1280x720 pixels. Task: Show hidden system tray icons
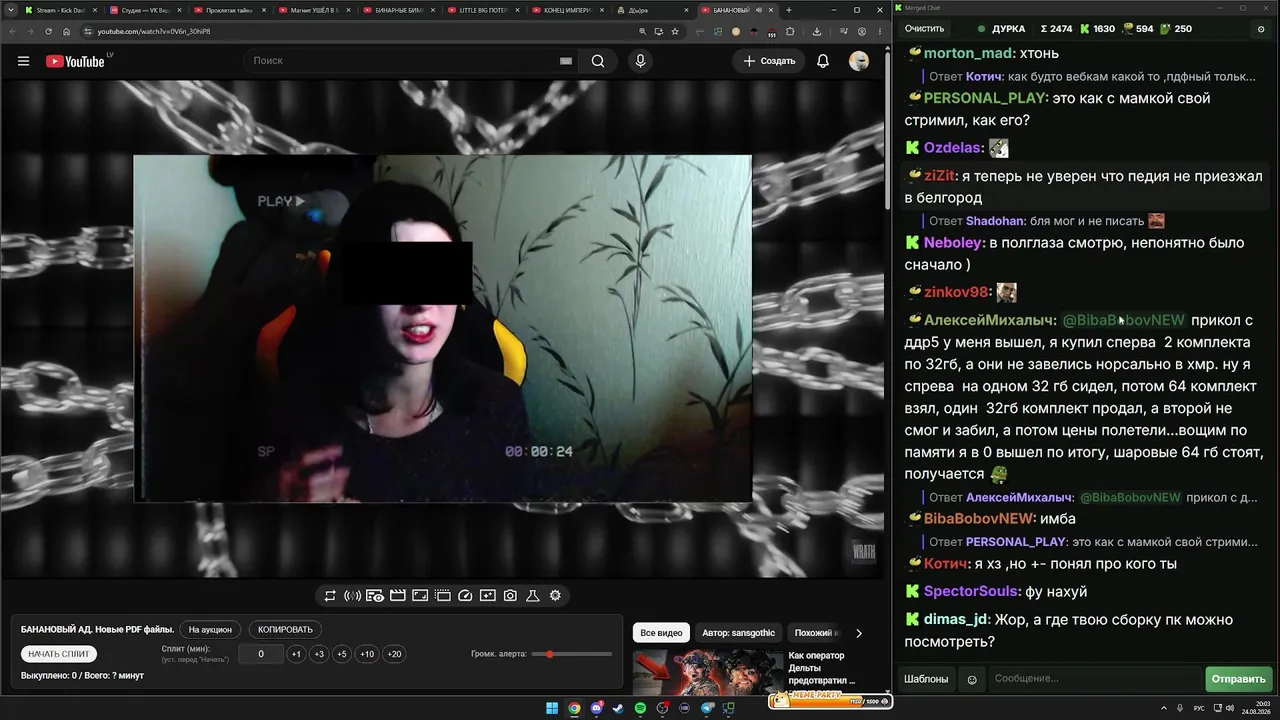(1165, 709)
